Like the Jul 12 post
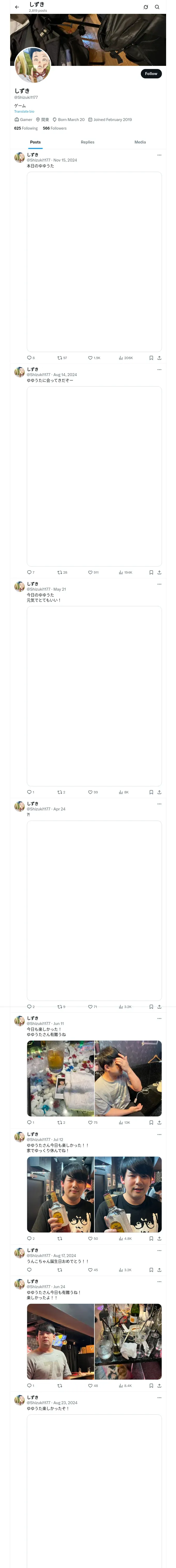176x1568 pixels. 90,1239
